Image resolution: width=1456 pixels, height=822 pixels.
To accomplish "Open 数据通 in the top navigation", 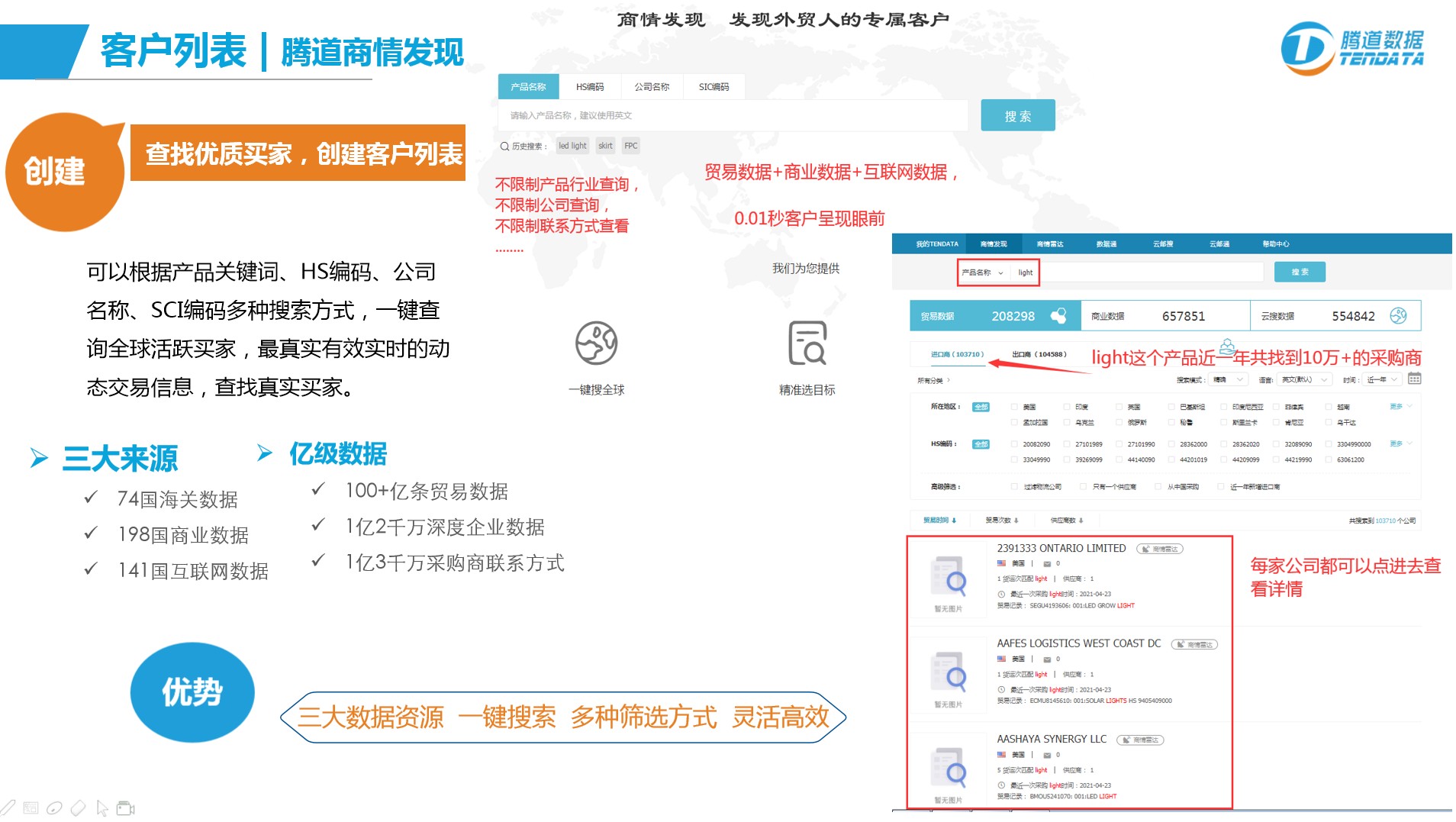I will pos(1106,244).
